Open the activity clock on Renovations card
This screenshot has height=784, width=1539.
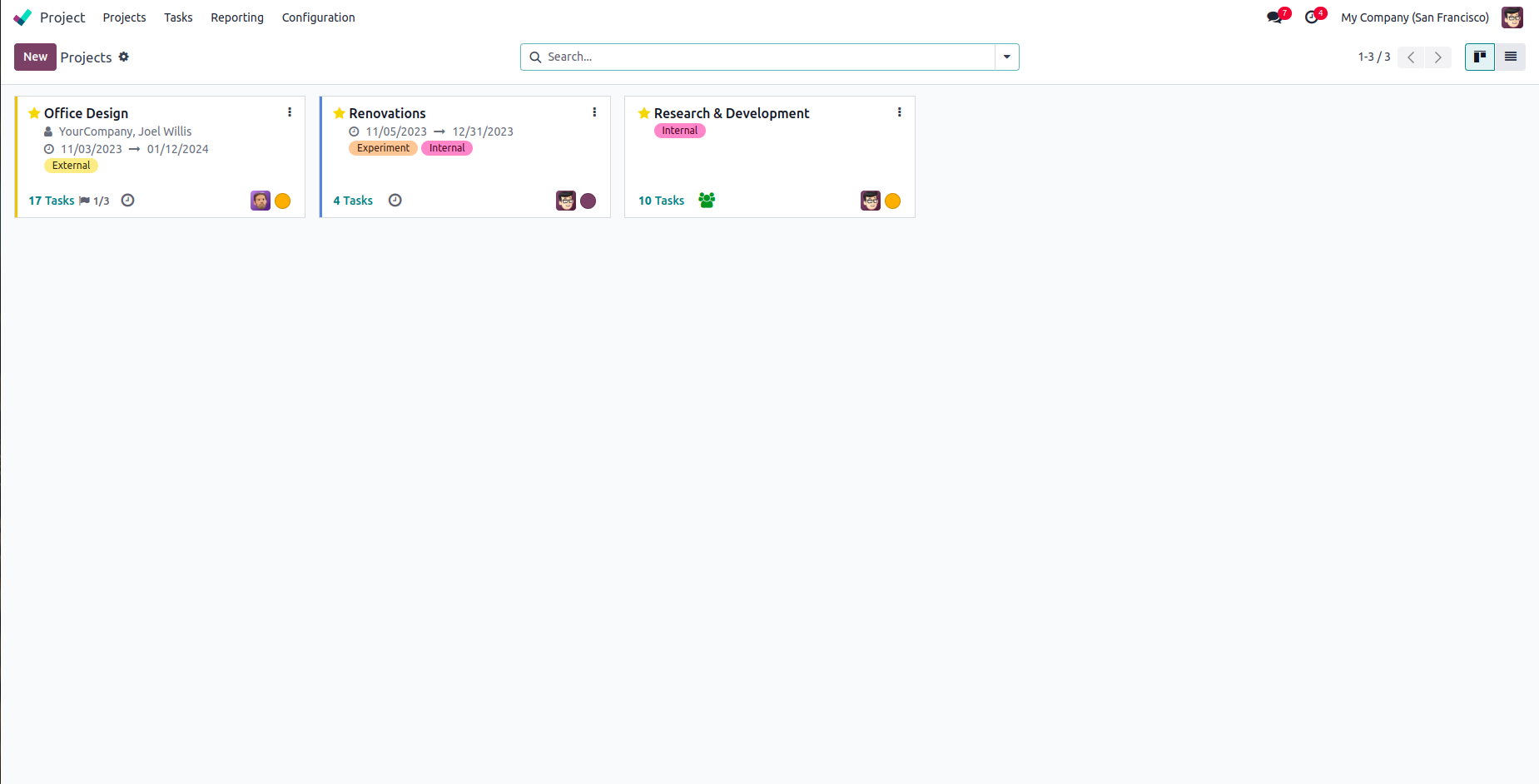click(x=395, y=201)
